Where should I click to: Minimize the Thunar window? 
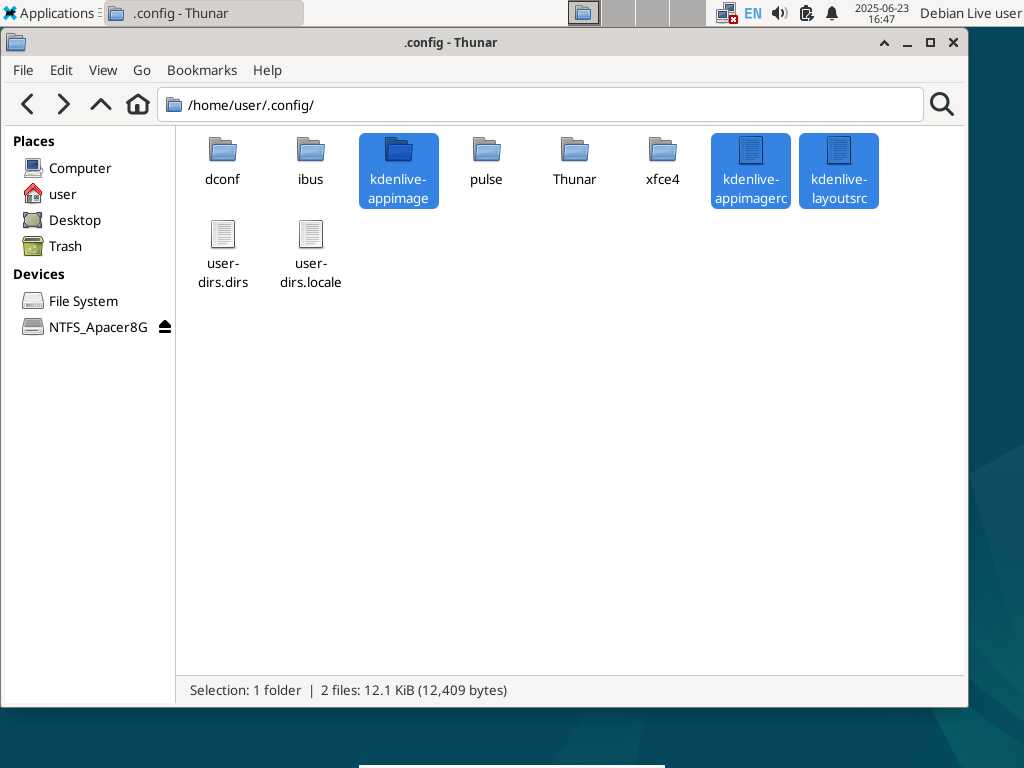[907, 43]
